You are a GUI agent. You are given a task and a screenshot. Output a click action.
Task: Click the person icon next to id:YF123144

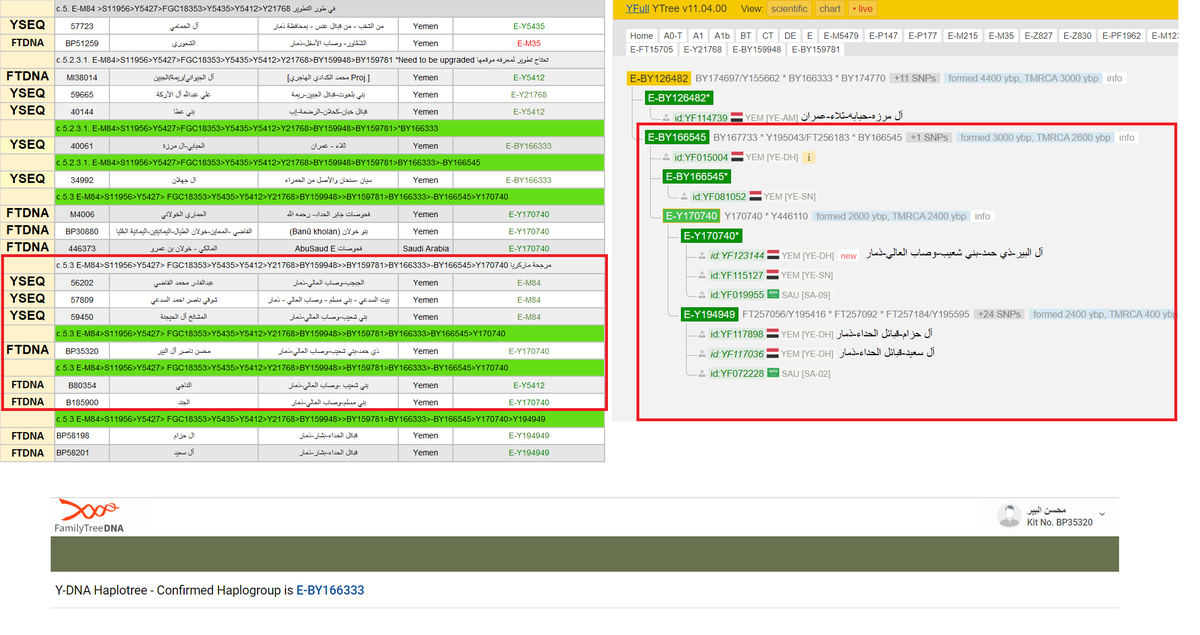(x=703, y=255)
